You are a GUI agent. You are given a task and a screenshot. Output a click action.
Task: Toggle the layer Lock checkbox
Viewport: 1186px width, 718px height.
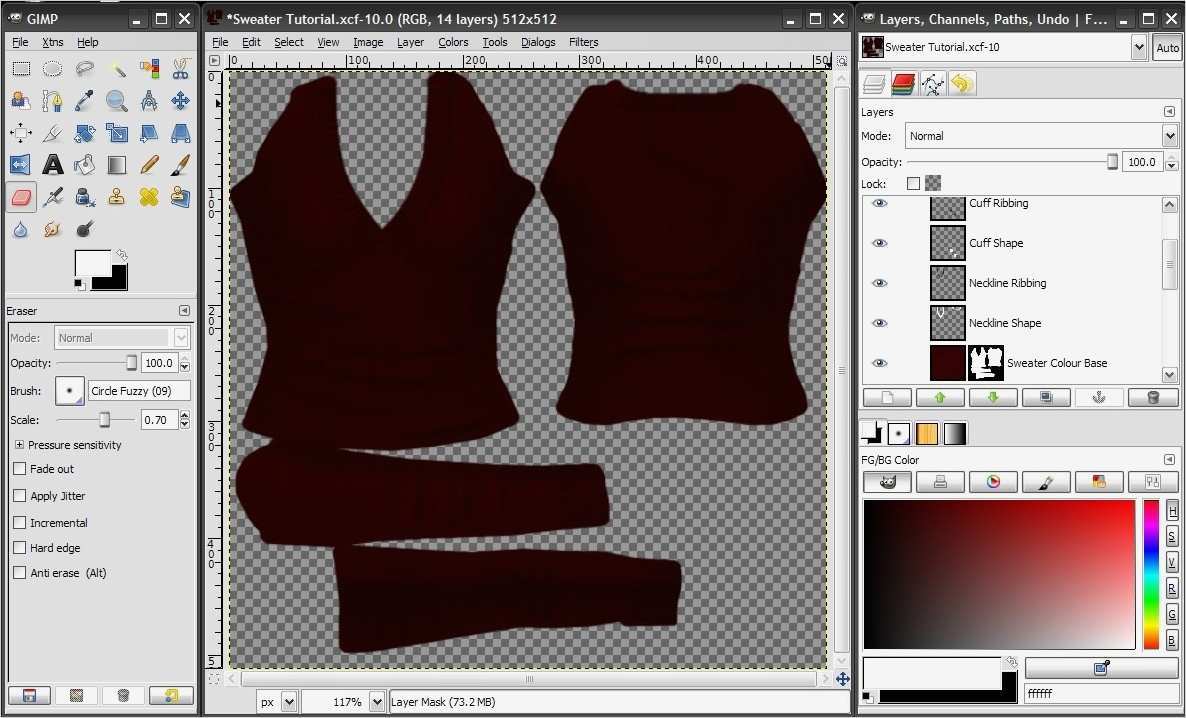914,184
